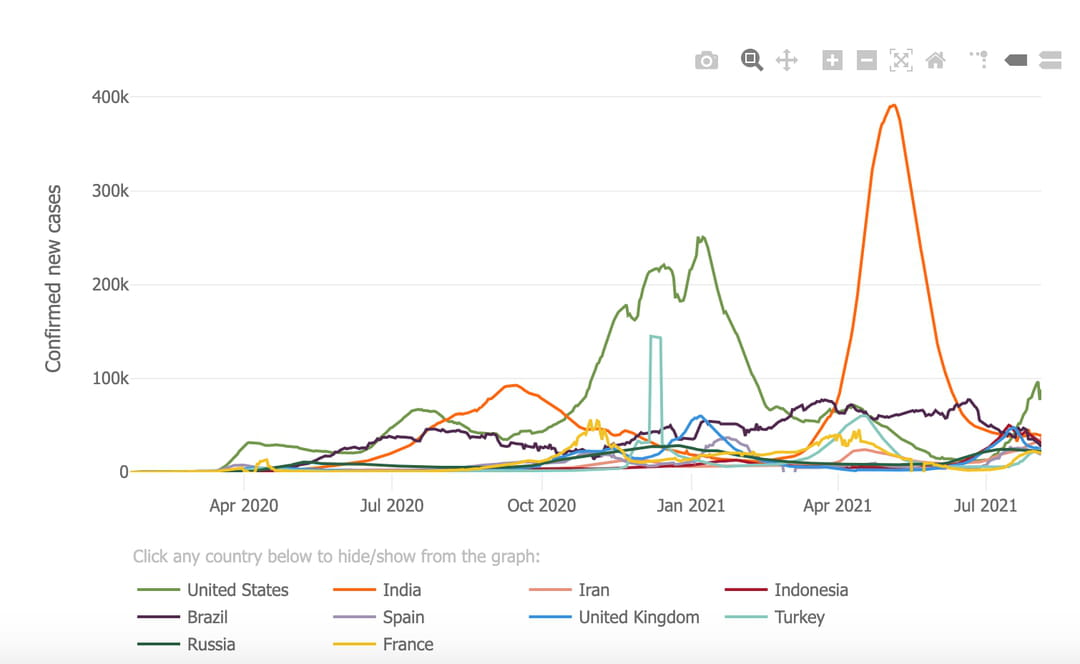The width and height of the screenshot is (1080, 664).
Task: Click the France legend color line
Action: [354, 645]
